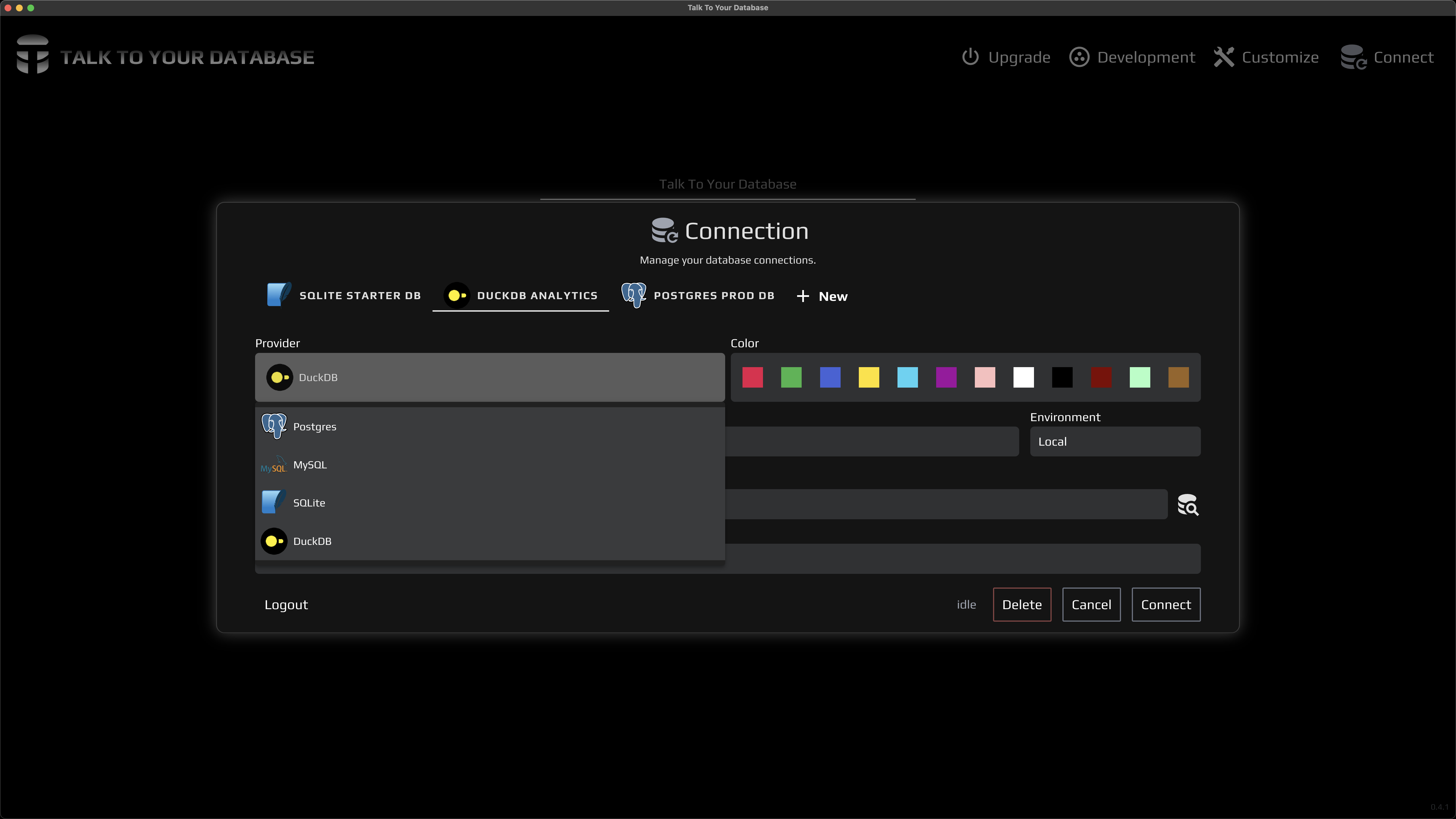Screen dimensions: 1456x819
Task: Create a New connection tab
Action: (822, 296)
